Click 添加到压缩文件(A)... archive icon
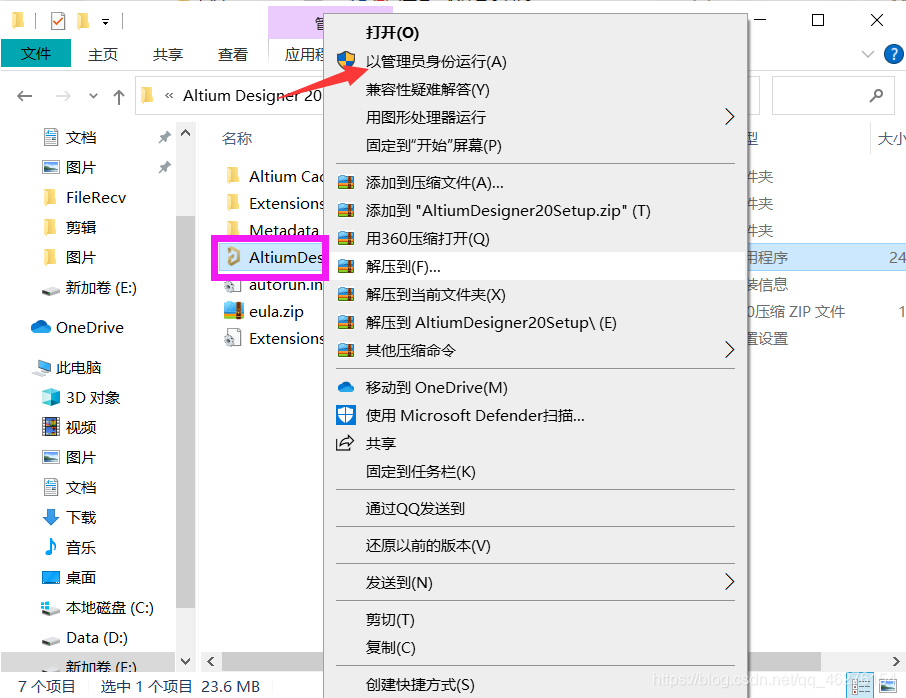This screenshot has height=698, width=906. 346,183
